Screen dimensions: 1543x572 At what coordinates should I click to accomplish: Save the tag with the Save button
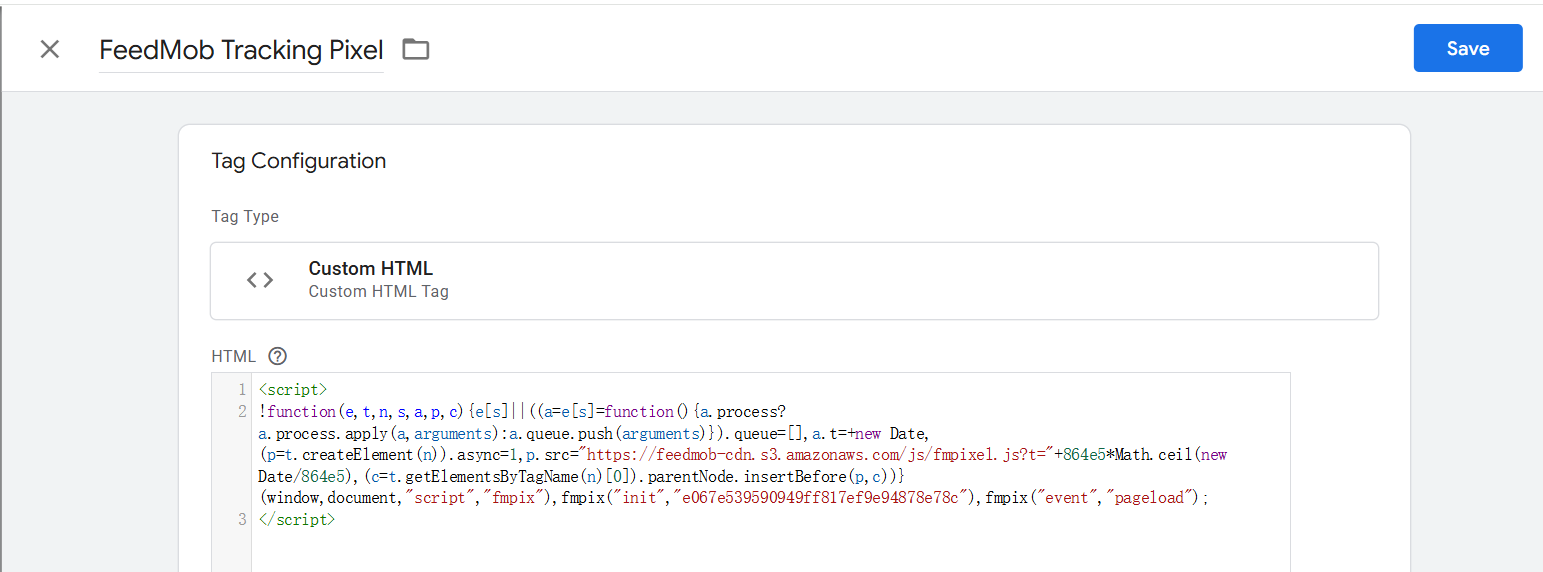1467,48
